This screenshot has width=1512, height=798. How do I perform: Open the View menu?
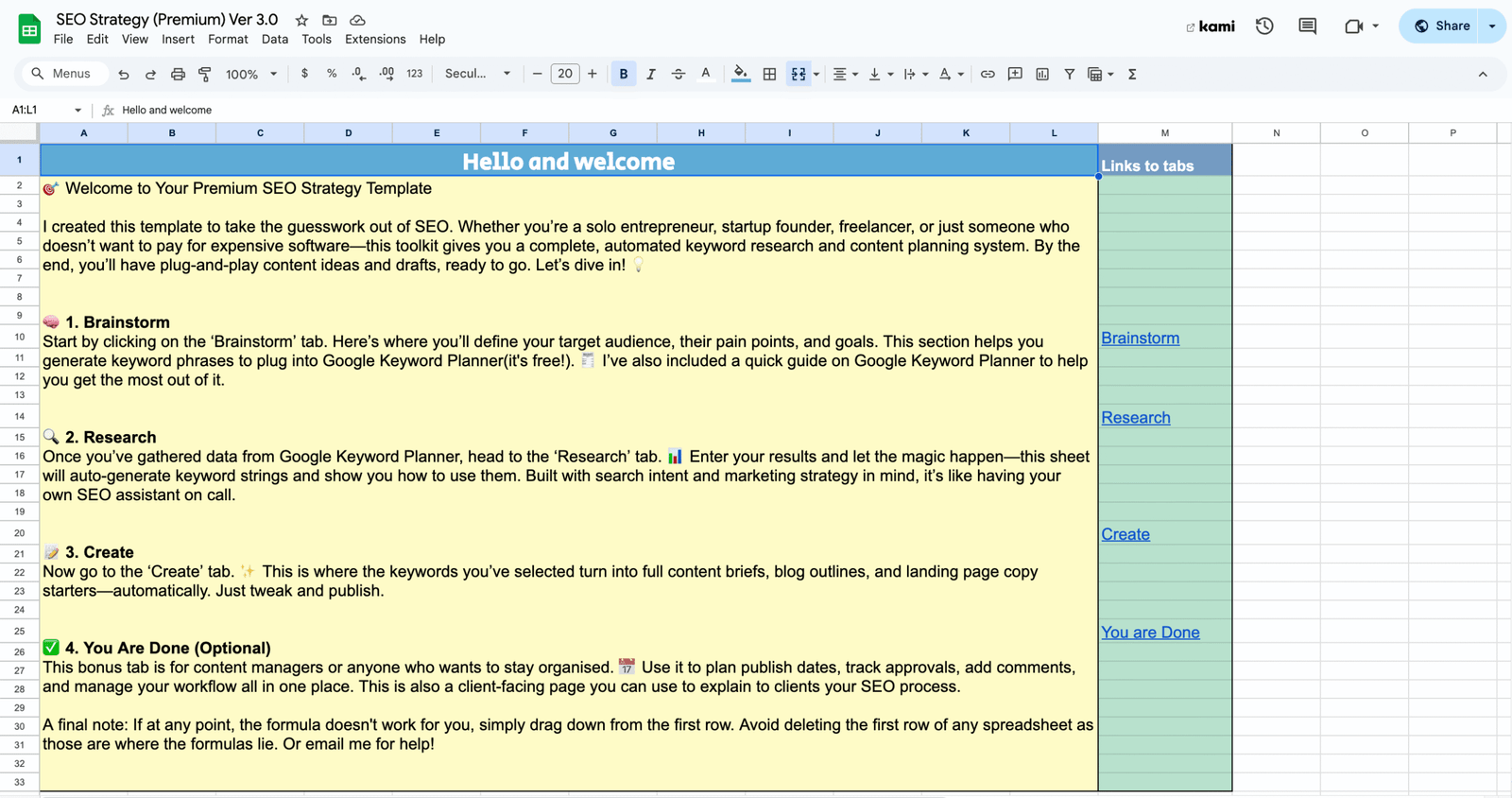[134, 40]
